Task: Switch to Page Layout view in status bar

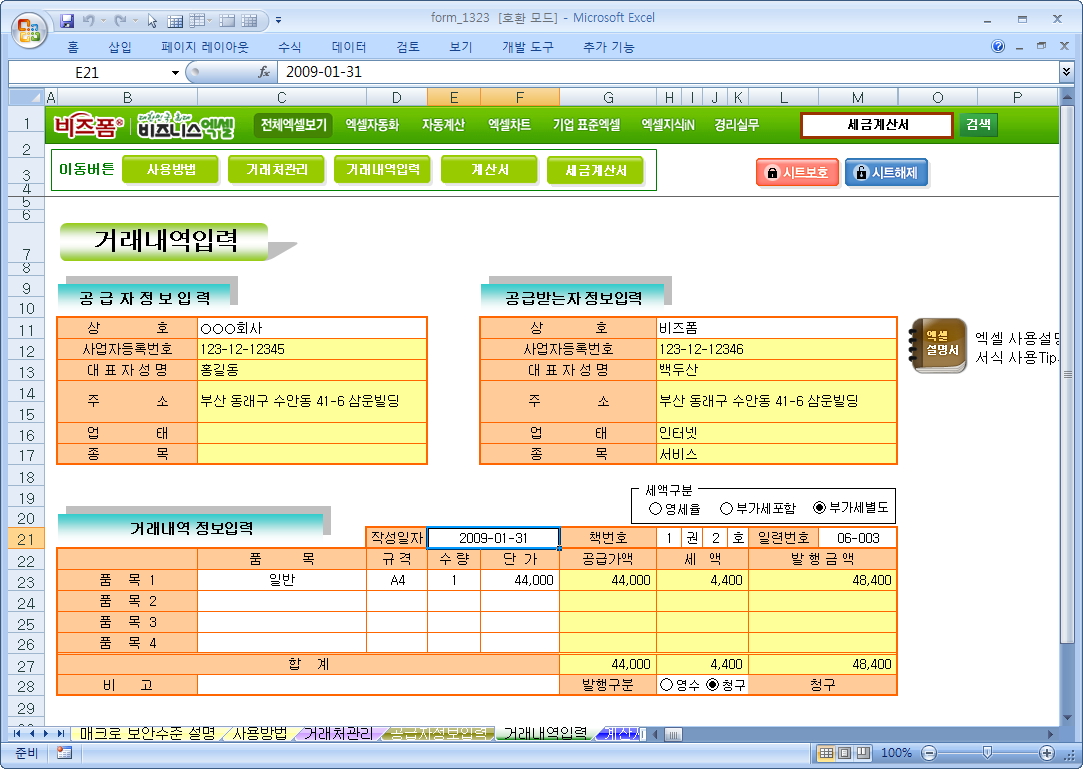Action: coord(845,753)
